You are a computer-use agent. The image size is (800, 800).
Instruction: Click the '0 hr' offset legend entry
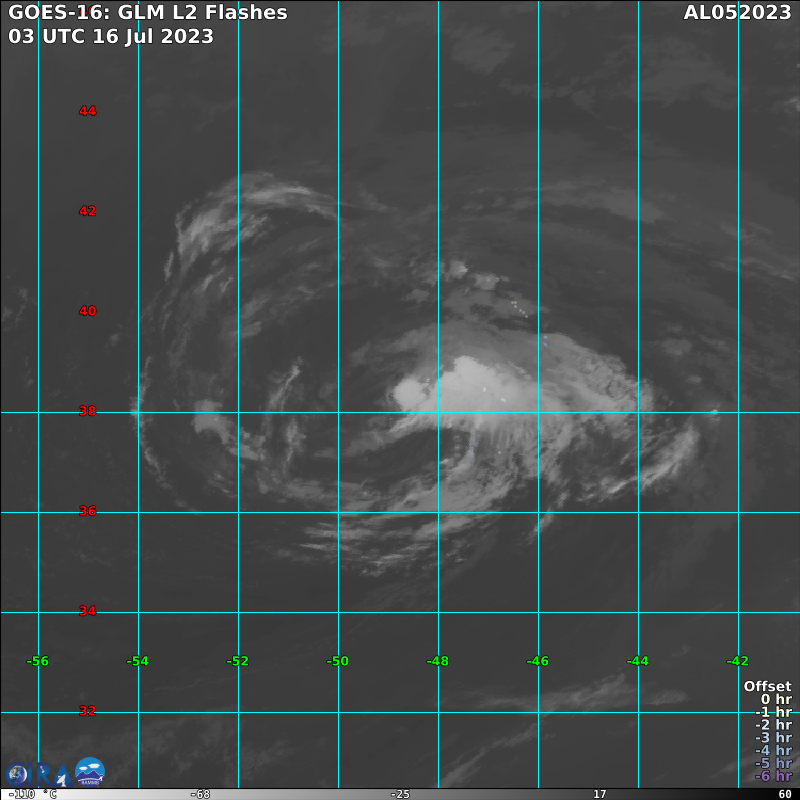[776, 699]
